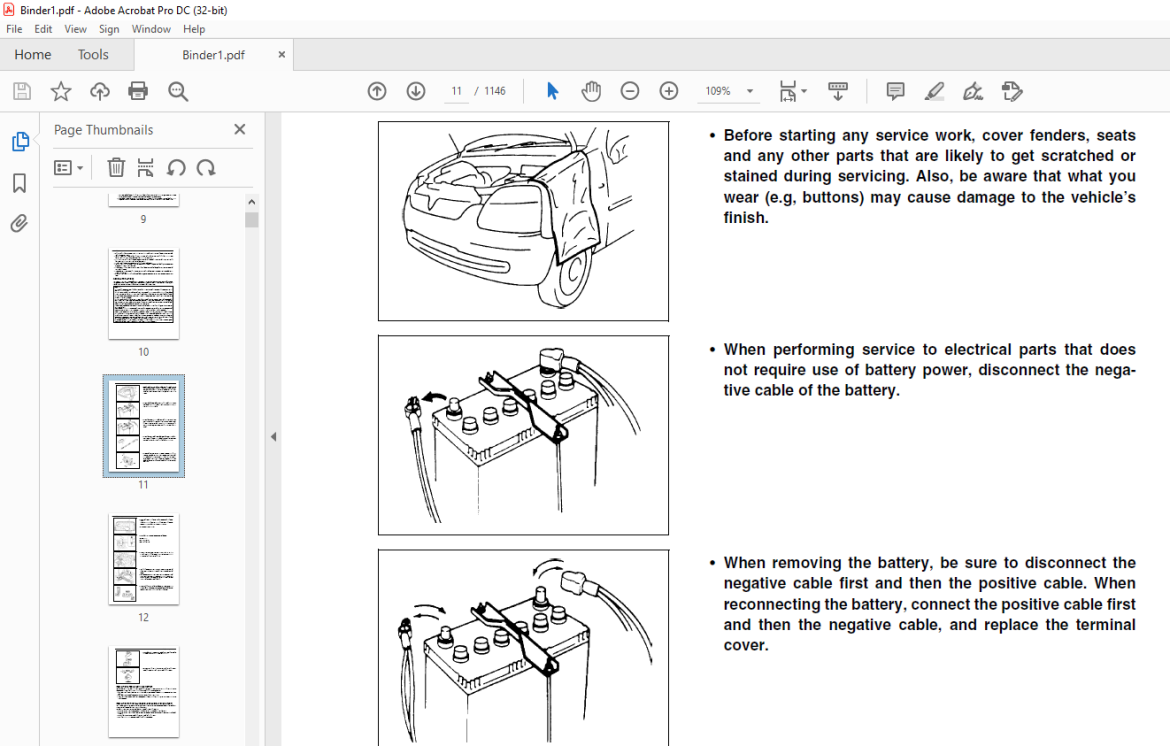Select the Highlight text pen tool
Viewport: 1170px width, 746px height.
point(934,91)
